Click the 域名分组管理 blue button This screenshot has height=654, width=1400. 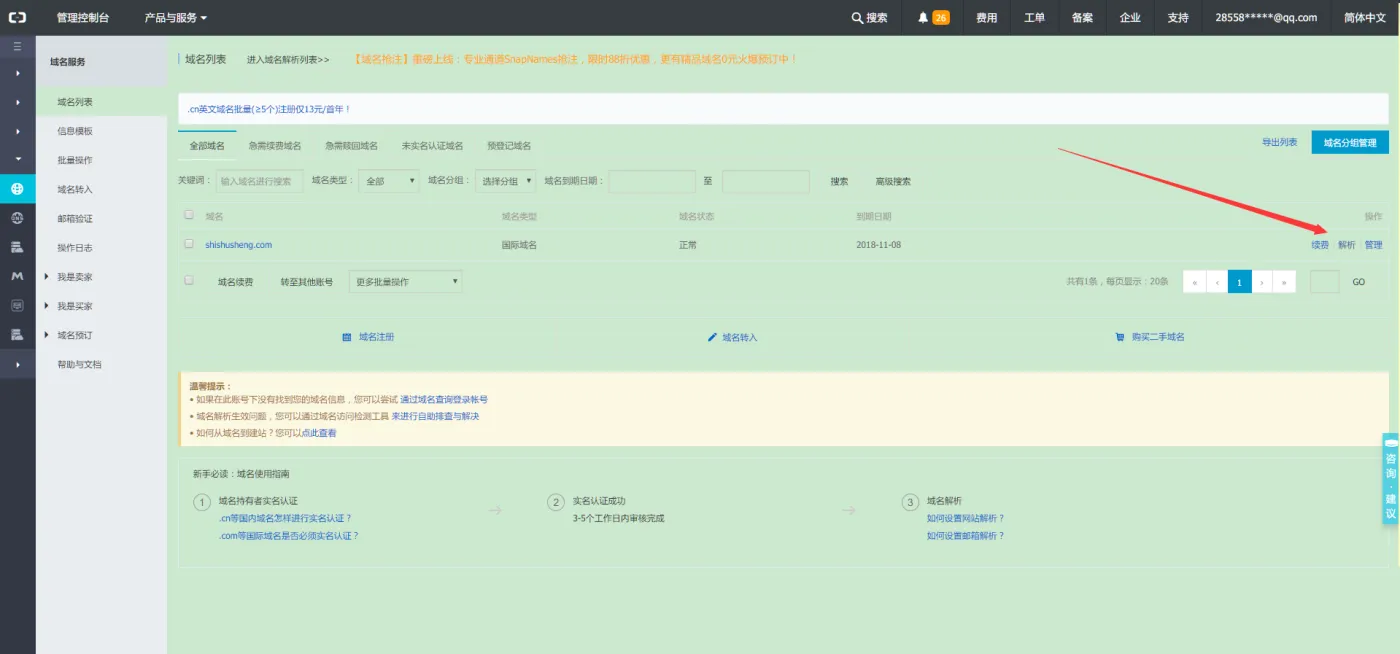tap(1349, 143)
